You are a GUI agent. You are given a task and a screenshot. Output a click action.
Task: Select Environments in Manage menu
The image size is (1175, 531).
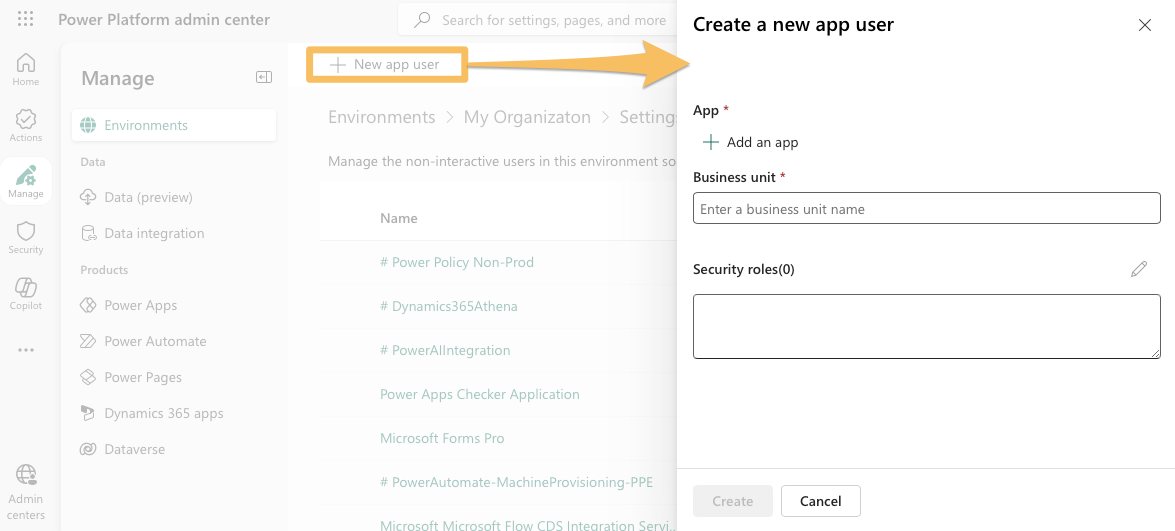(146, 125)
